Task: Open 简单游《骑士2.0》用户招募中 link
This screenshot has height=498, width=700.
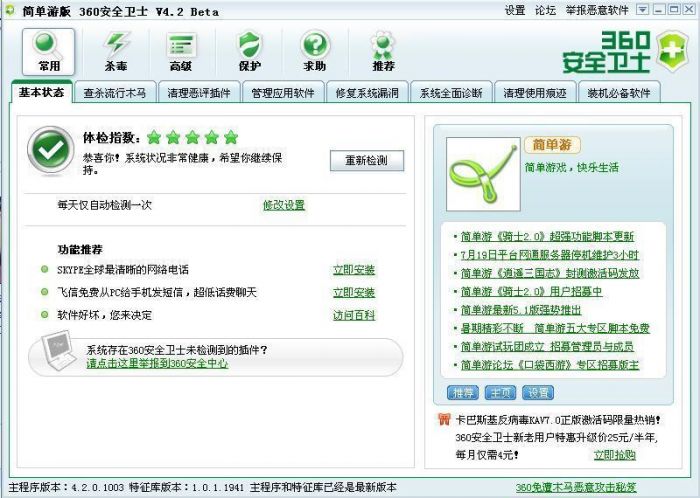Action: point(531,291)
